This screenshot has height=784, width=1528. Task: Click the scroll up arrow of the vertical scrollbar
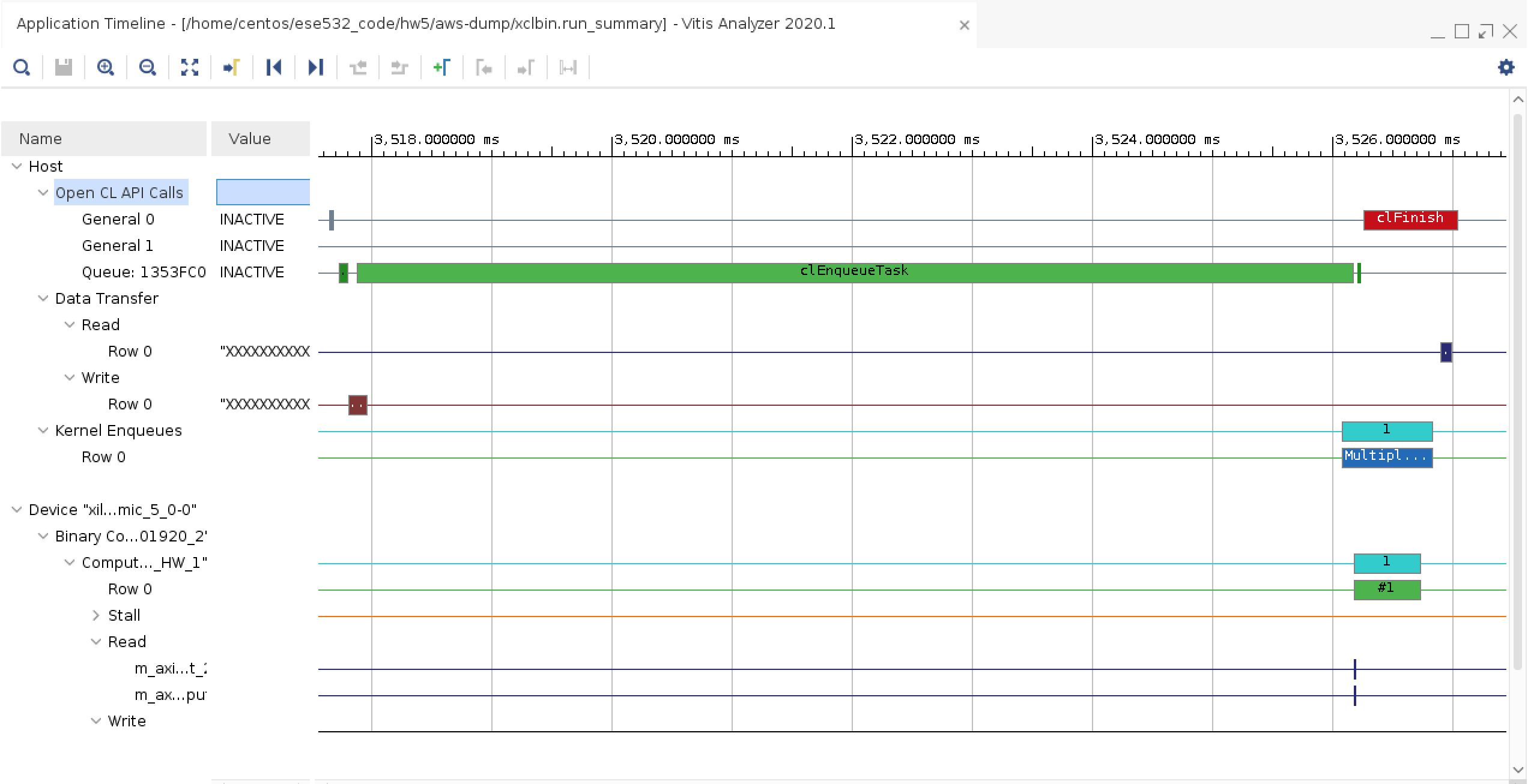pos(1518,100)
